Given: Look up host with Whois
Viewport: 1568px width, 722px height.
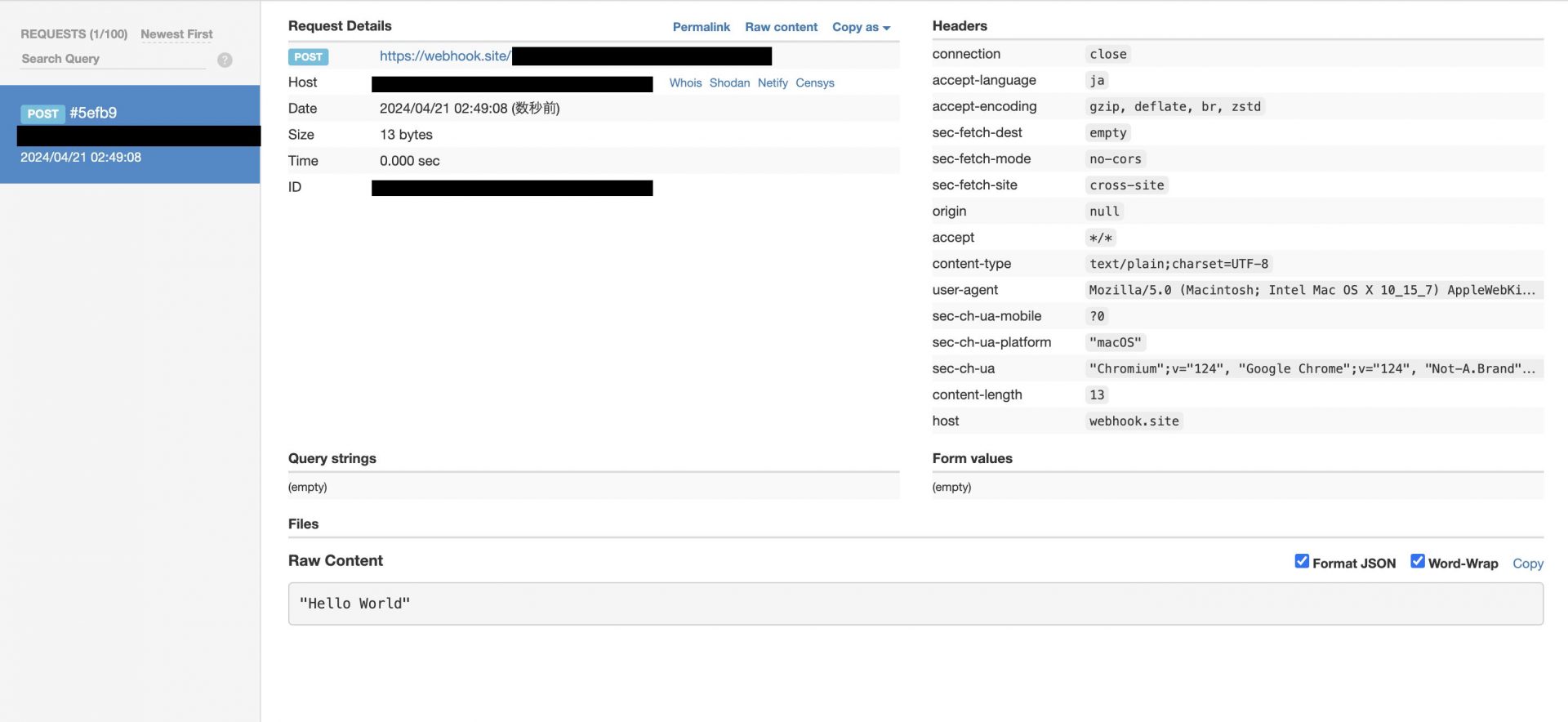Looking at the screenshot, I should [685, 82].
